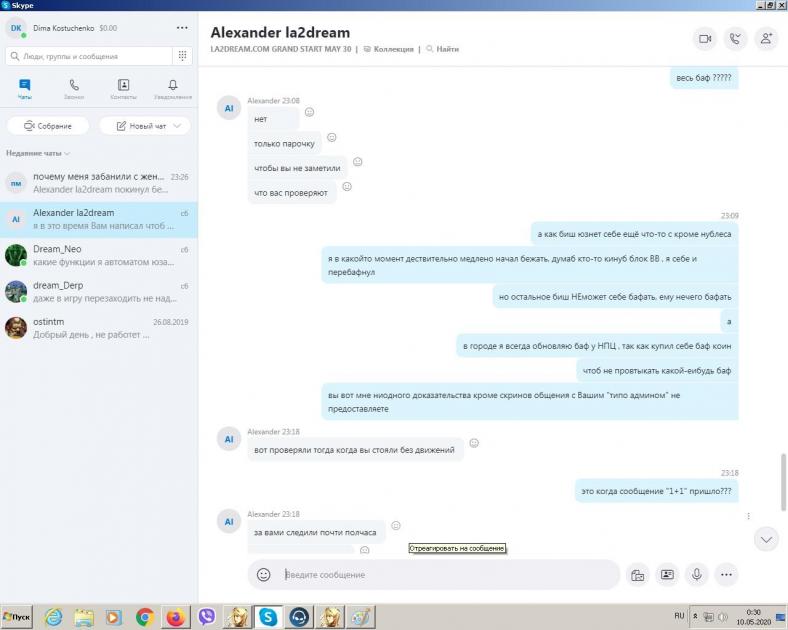The image size is (788, 630).
Task: Open more options beside Dima Kostuchenko
Action: (181, 28)
